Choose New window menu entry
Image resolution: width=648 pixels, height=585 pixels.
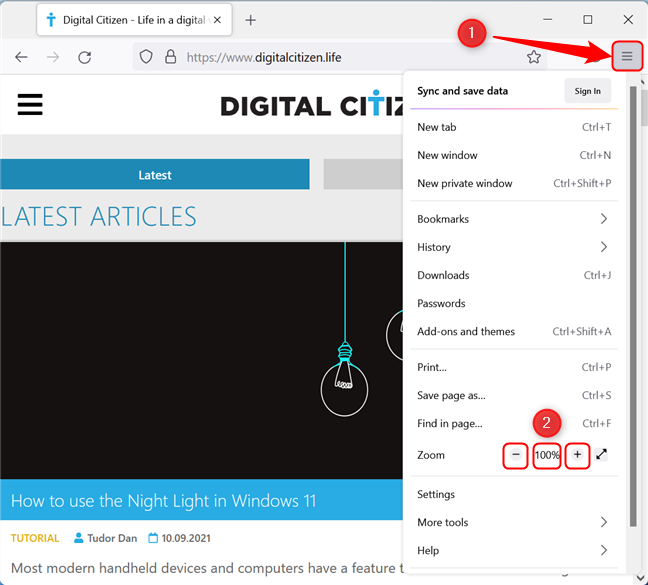point(514,155)
